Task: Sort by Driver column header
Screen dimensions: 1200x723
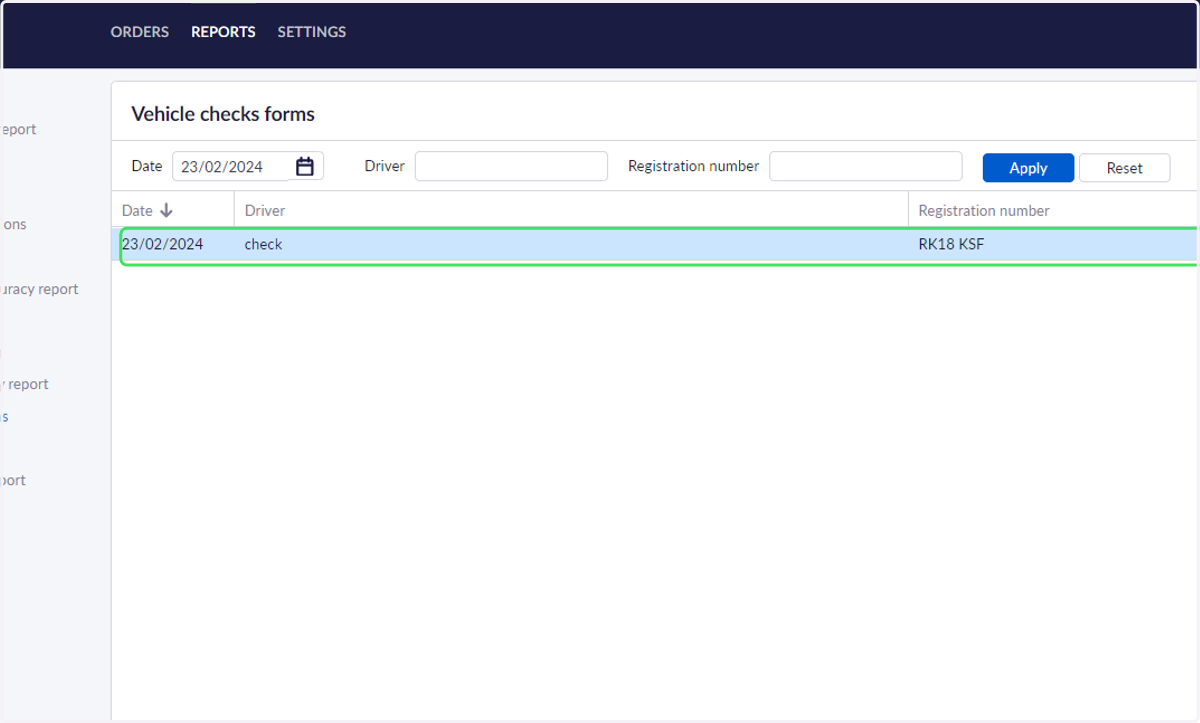Action: (265, 211)
